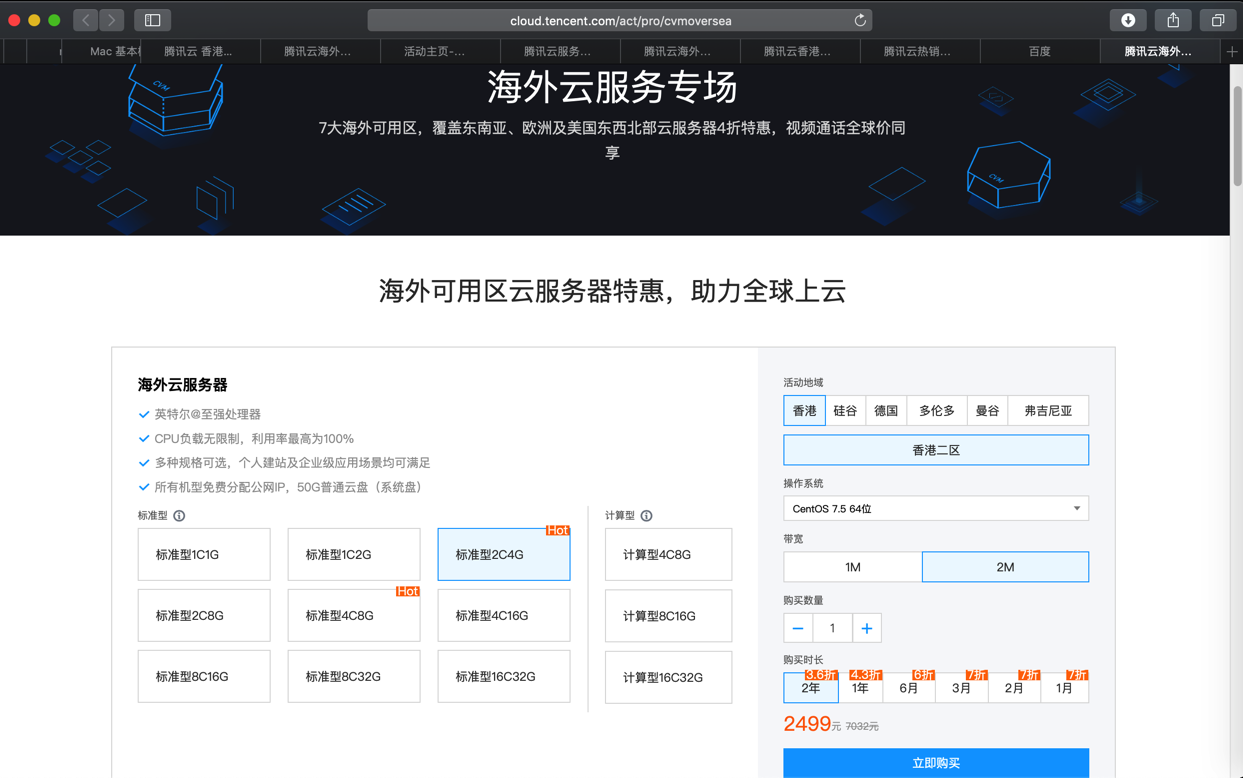Choose the 标准型16C32G instance
1243x778 pixels.
tap(504, 677)
